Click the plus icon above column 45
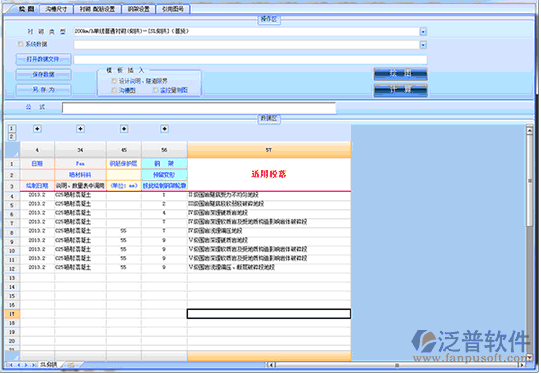 coord(124,129)
